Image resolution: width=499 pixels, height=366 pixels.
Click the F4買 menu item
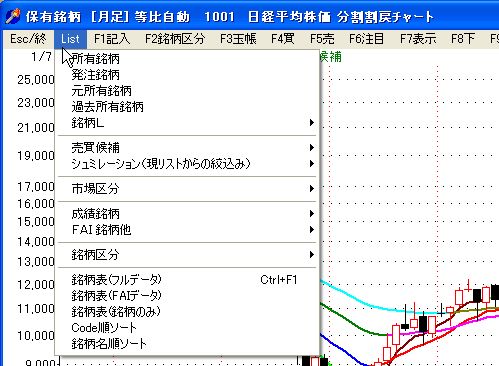pyautogui.click(x=283, y=39)
